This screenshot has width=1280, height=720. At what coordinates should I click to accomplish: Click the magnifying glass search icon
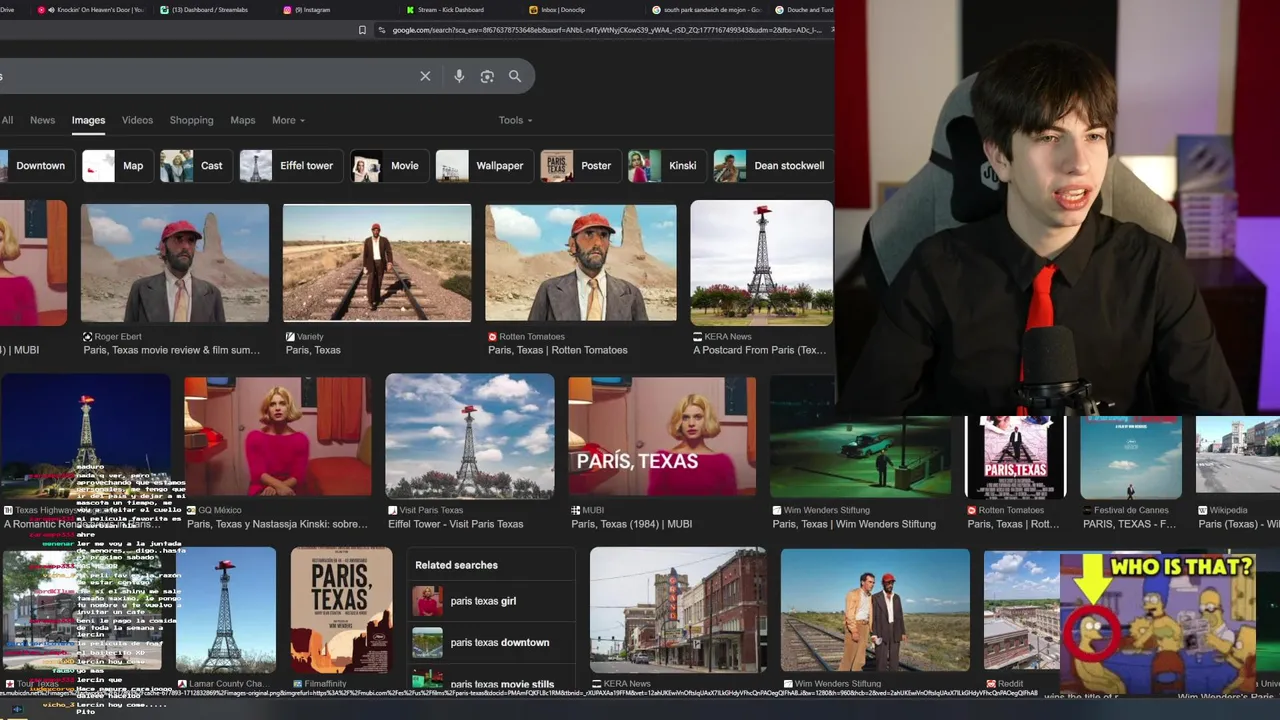[x=515, y=76]
